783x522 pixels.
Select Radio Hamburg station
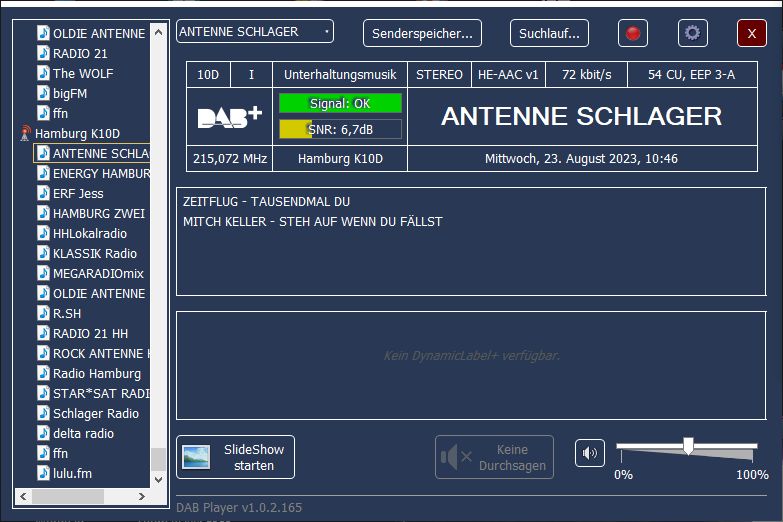[x=97, y=373]
